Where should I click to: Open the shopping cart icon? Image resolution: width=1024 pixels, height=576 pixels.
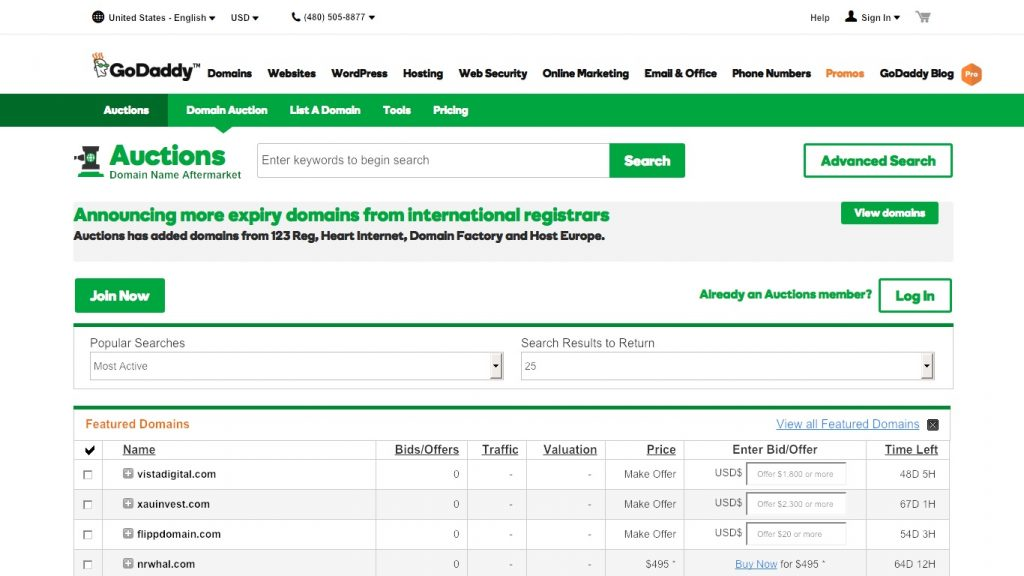click(923, 17)
